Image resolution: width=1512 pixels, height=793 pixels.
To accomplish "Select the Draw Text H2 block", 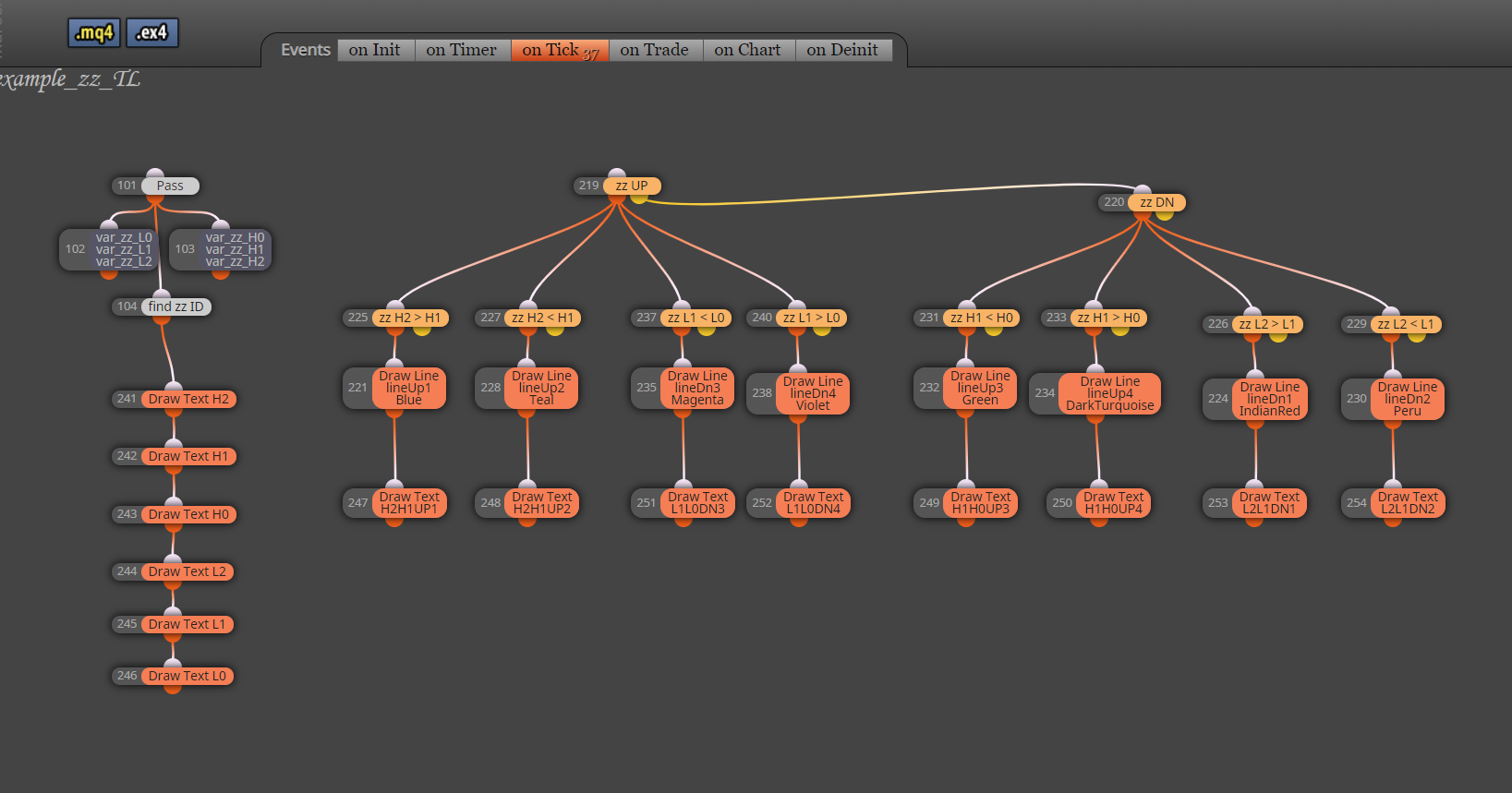I will click(x=188, y=399).
